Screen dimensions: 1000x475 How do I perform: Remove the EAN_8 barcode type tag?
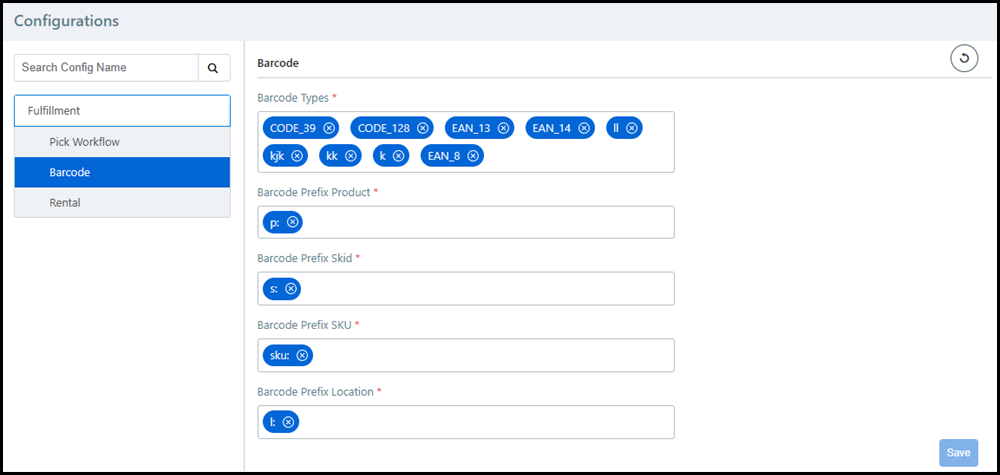[473, 156]
